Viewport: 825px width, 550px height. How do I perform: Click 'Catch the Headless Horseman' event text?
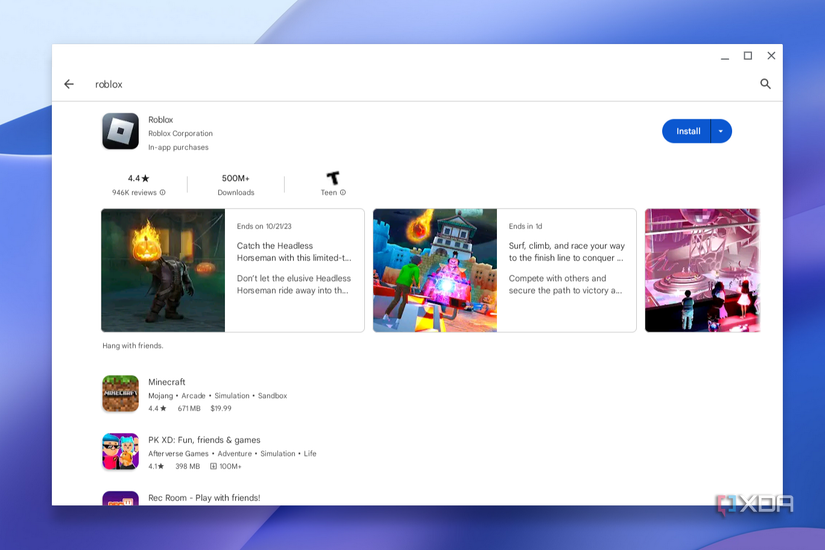click(x=294, y=252)
